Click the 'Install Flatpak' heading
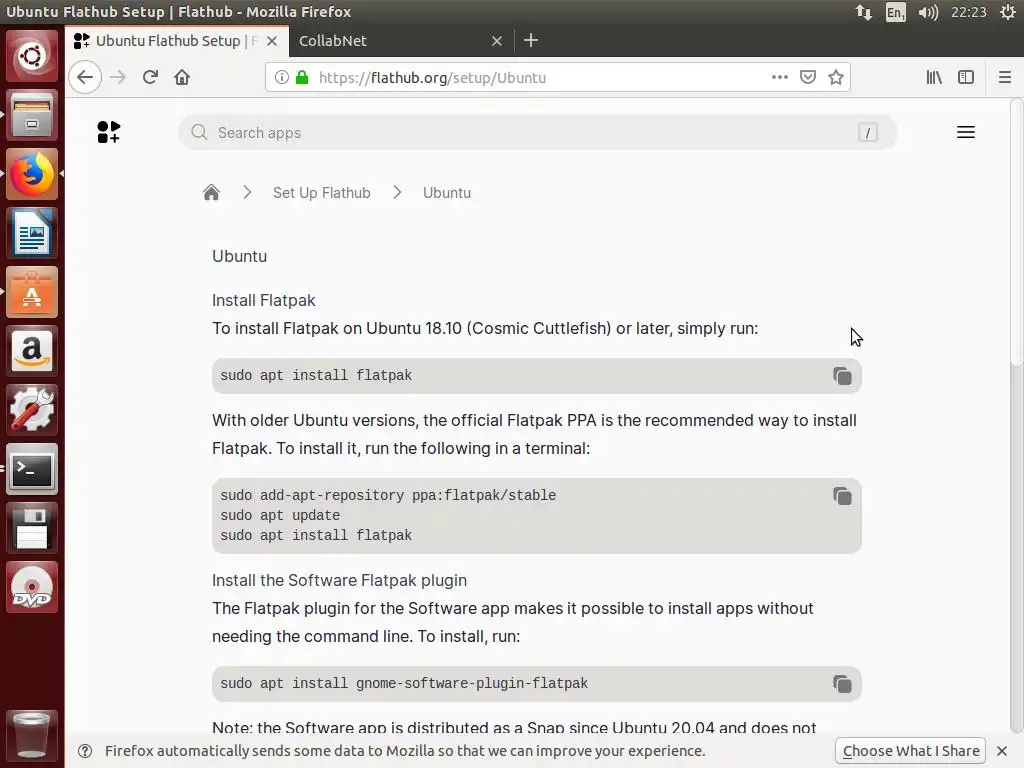The width and height of the screenshot is (1024, 768). tap(263, 300)
